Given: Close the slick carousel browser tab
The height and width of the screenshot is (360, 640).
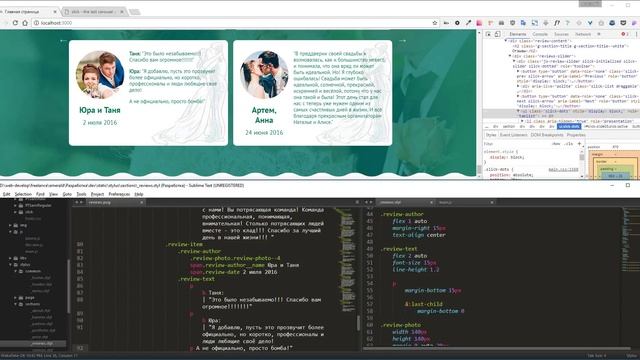Looking at the screenshot, I should 122,12.
